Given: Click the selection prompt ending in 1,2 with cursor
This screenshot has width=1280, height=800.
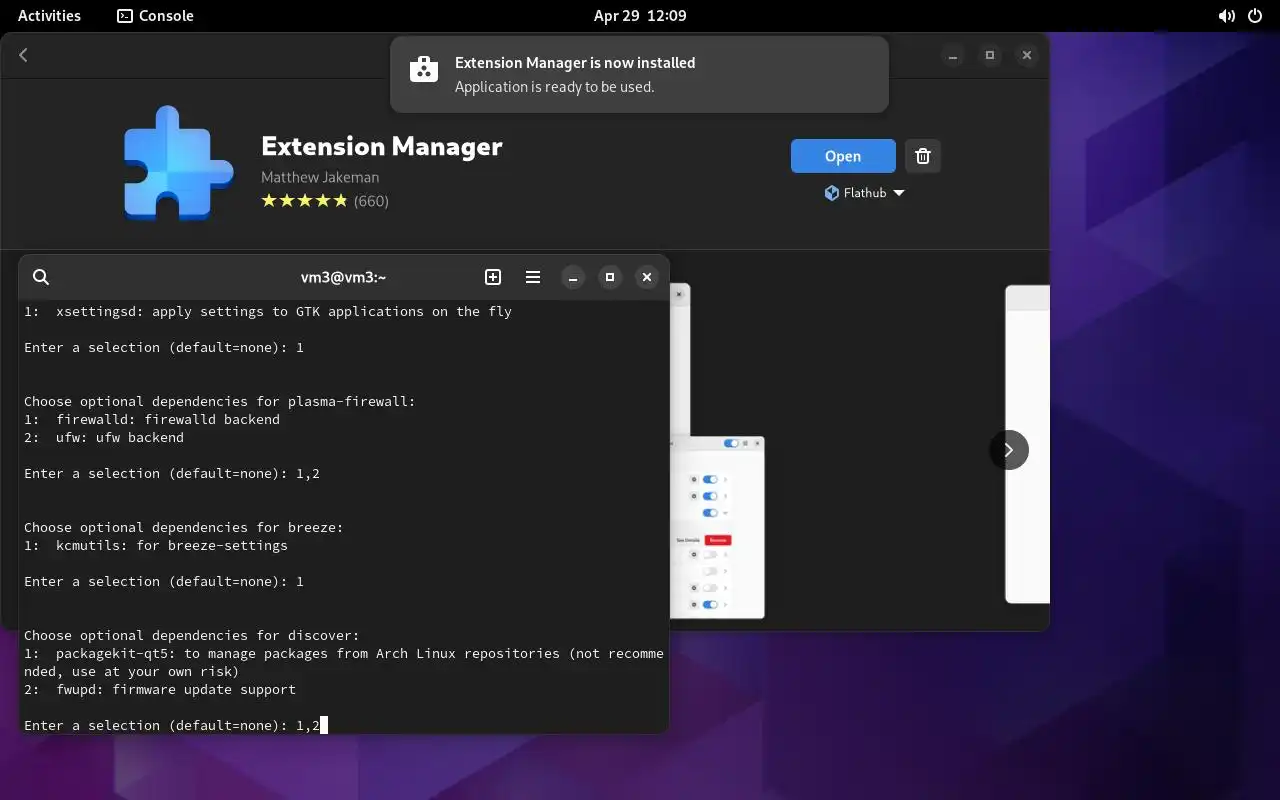Looking at the screenshot, I should (x=176, y=725).
